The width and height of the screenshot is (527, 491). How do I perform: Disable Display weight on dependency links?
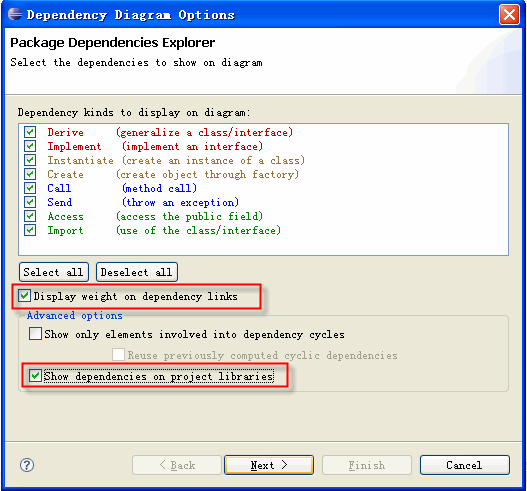(24, 296)
